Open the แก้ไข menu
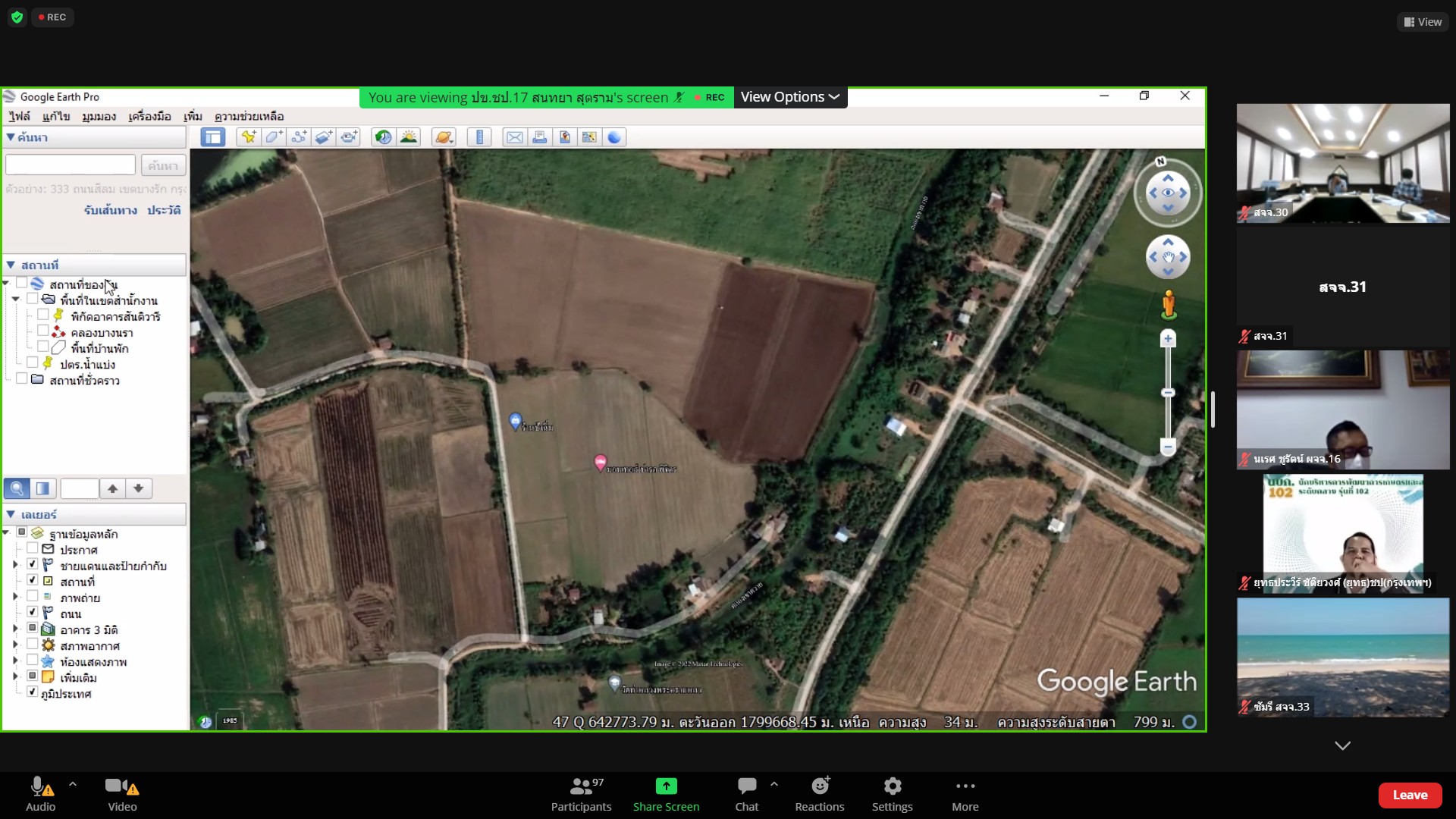This screenshot has width=1456, height=819. click(56, 116)
